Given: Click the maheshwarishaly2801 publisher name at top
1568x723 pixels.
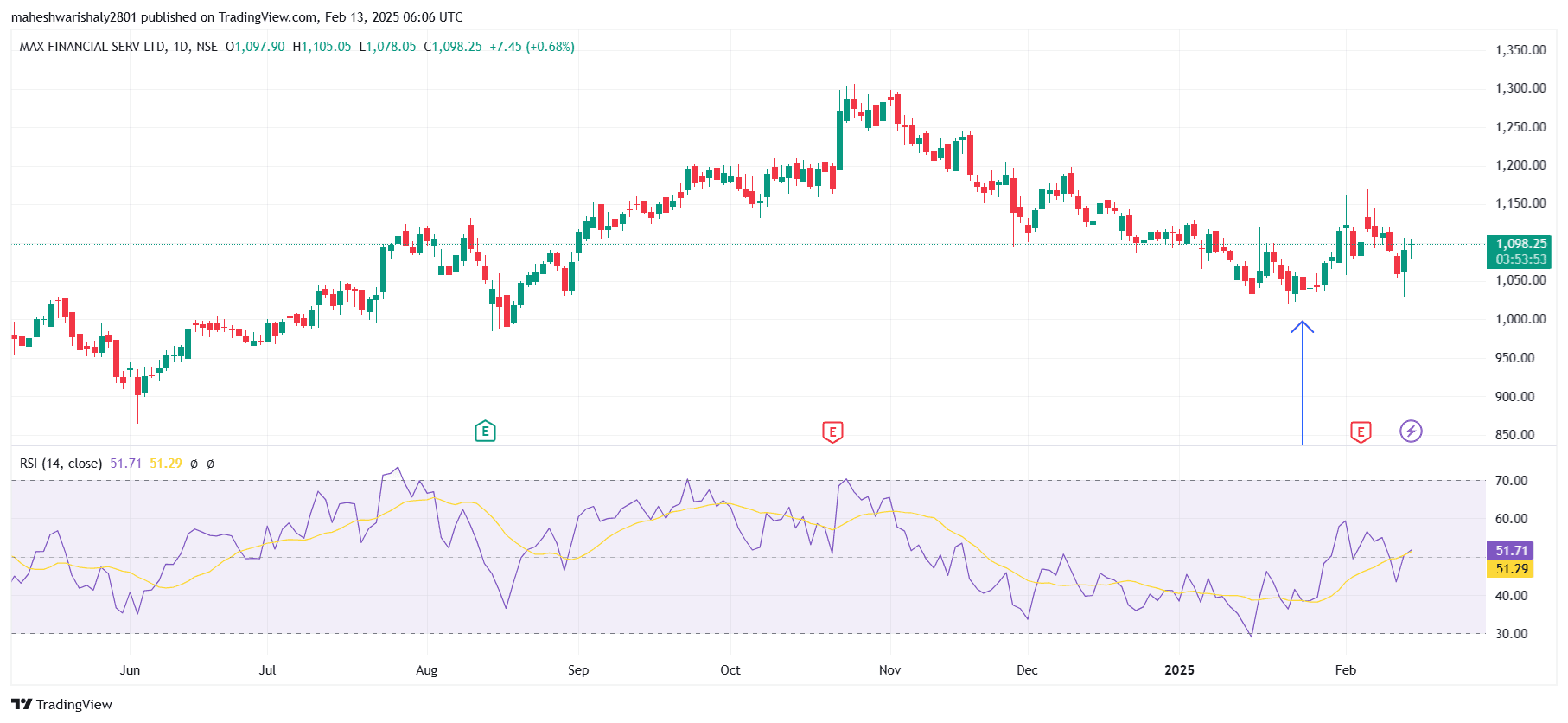Looking at the screenshot, I should click(74, 17).
